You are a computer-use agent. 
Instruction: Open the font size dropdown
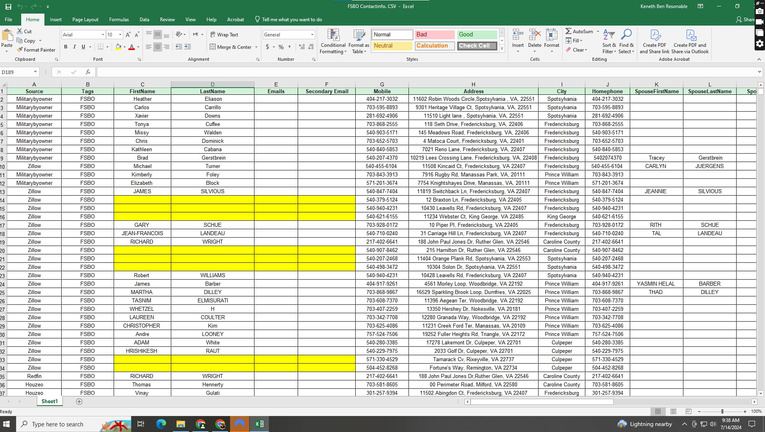120,35
